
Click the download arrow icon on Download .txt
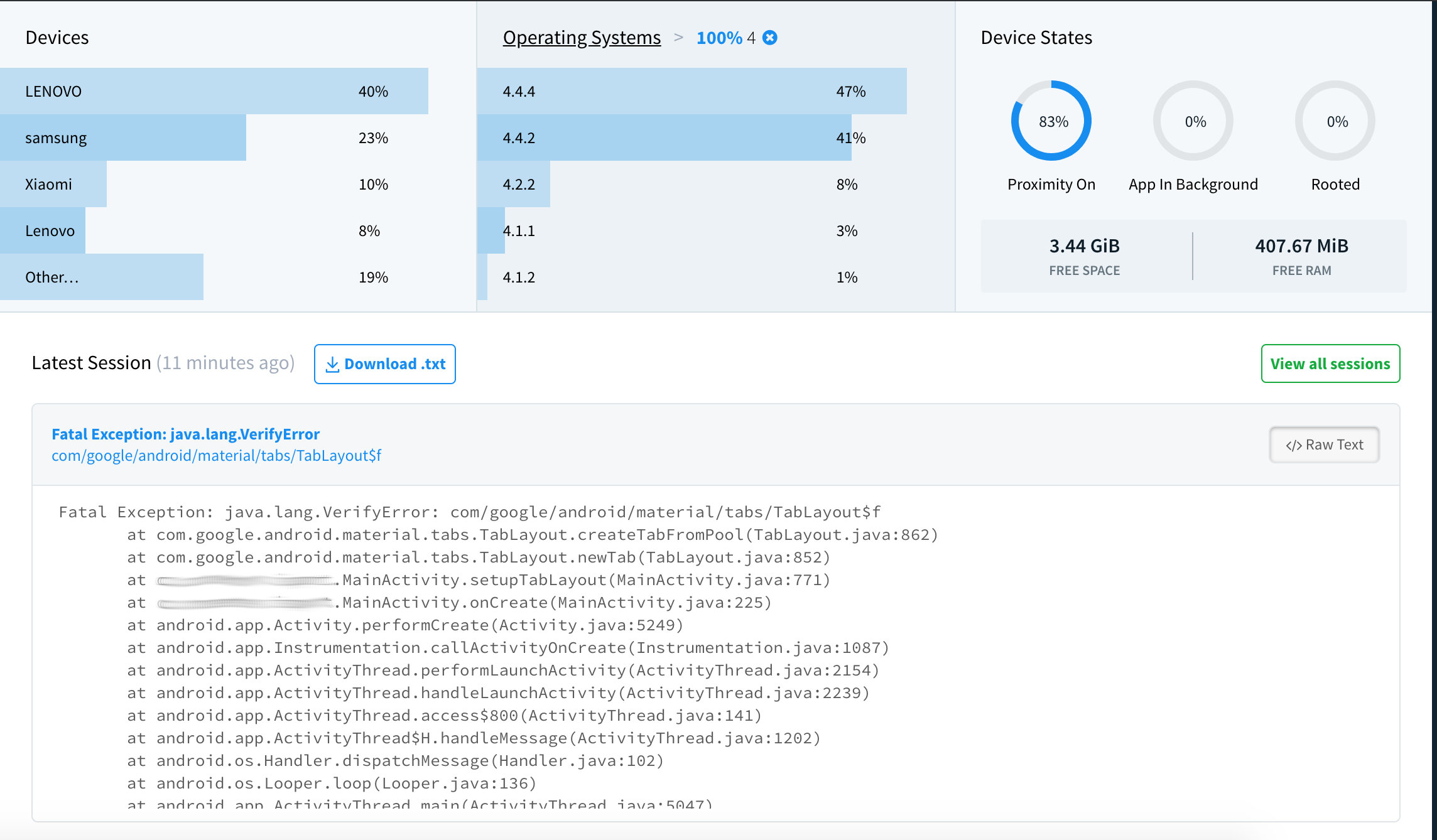(x=332, y=363)
